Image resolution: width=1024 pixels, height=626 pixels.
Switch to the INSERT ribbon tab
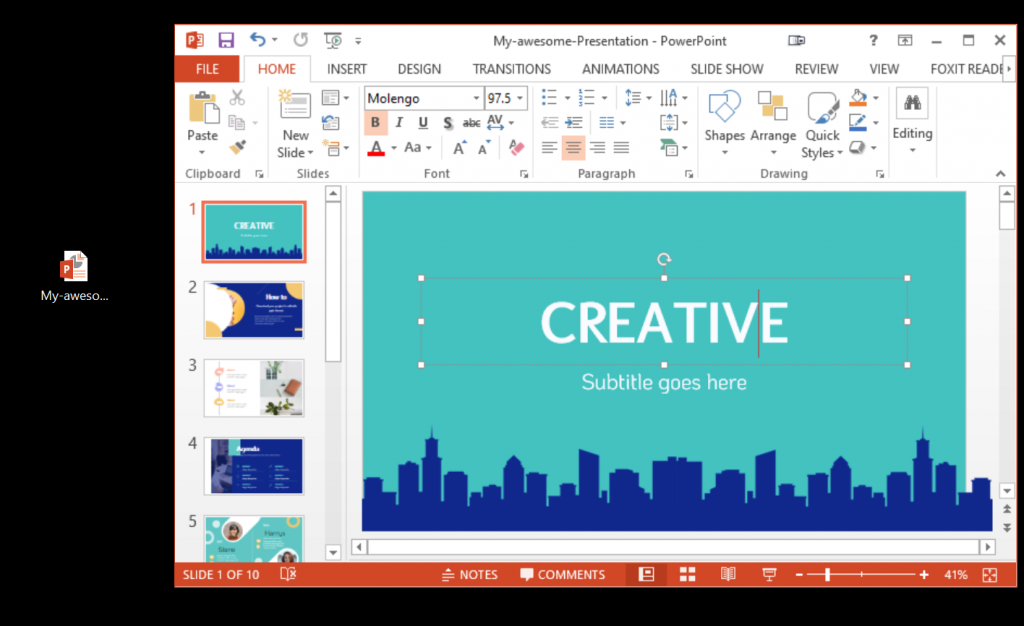(x=347, y=68)
